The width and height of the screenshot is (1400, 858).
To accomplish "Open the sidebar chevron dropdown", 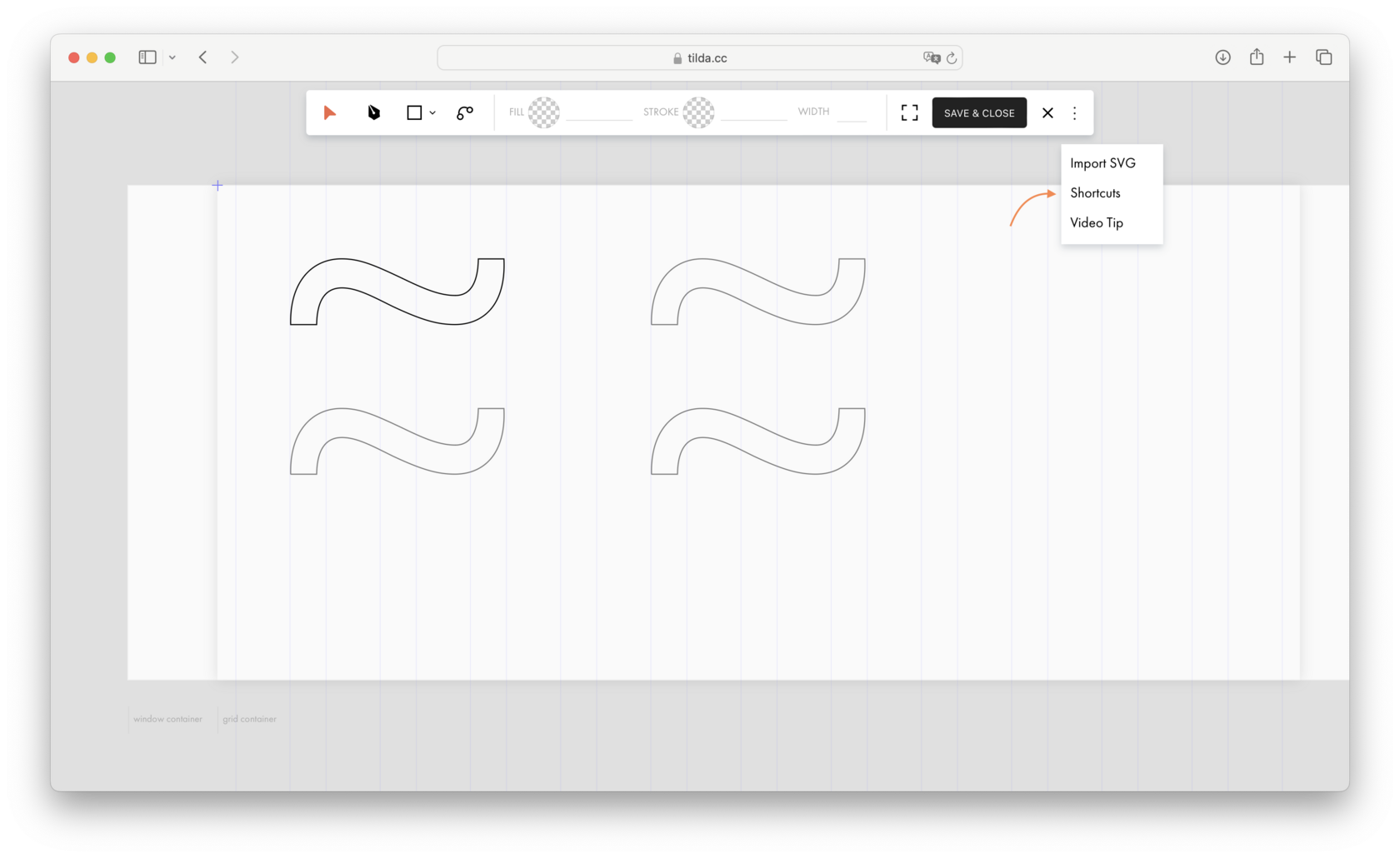I will [172, 57].
